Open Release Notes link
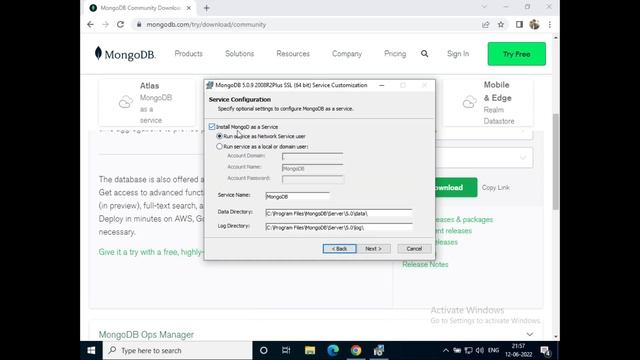 425,264
